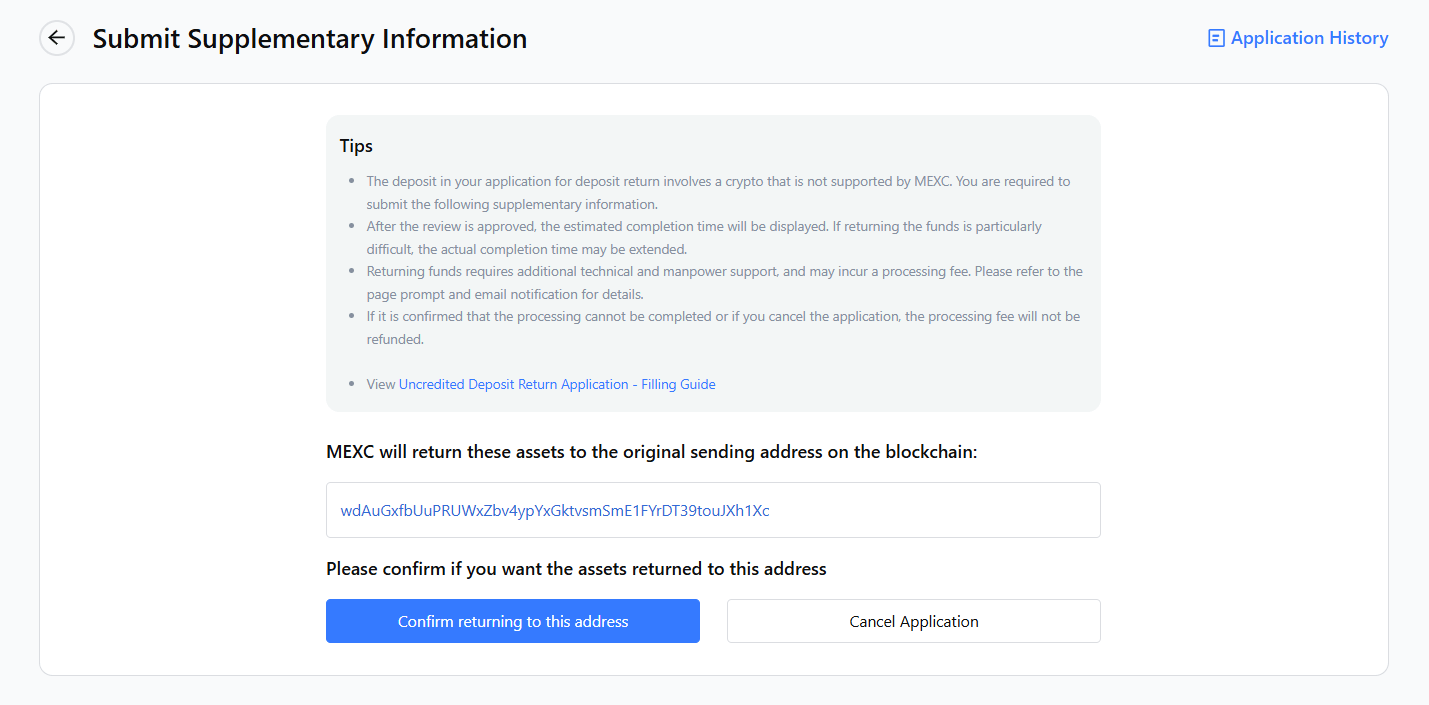1429x705 pixels.
Task: Click the tip stating fee will not be refunded
Action: [x=722, y=317]
